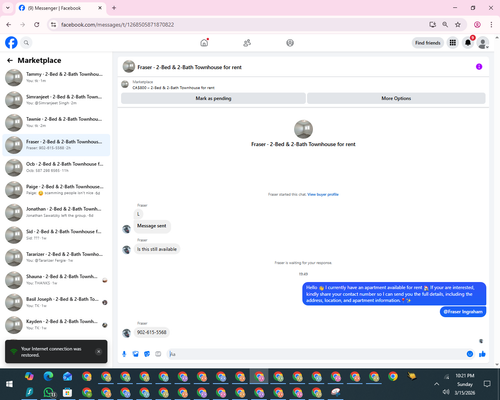
Task: Open CA$800 Marketplace listing link
Action: pos(173,88)
